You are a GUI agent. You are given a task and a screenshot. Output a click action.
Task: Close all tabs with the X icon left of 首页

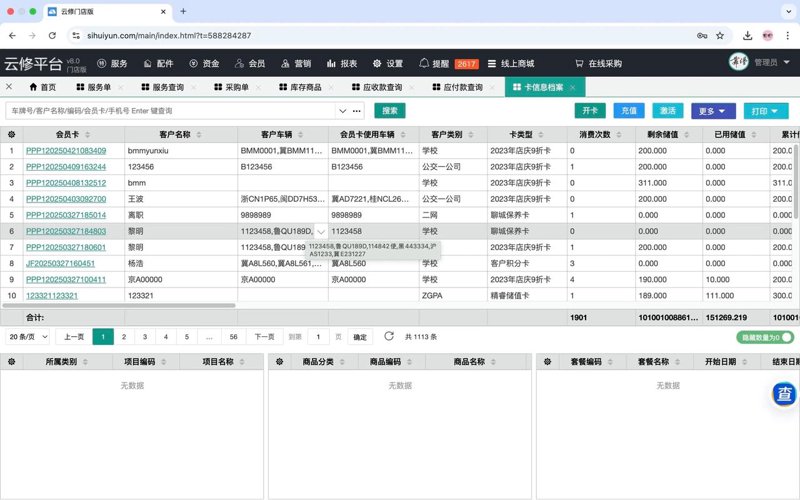(x=9, y=87)
